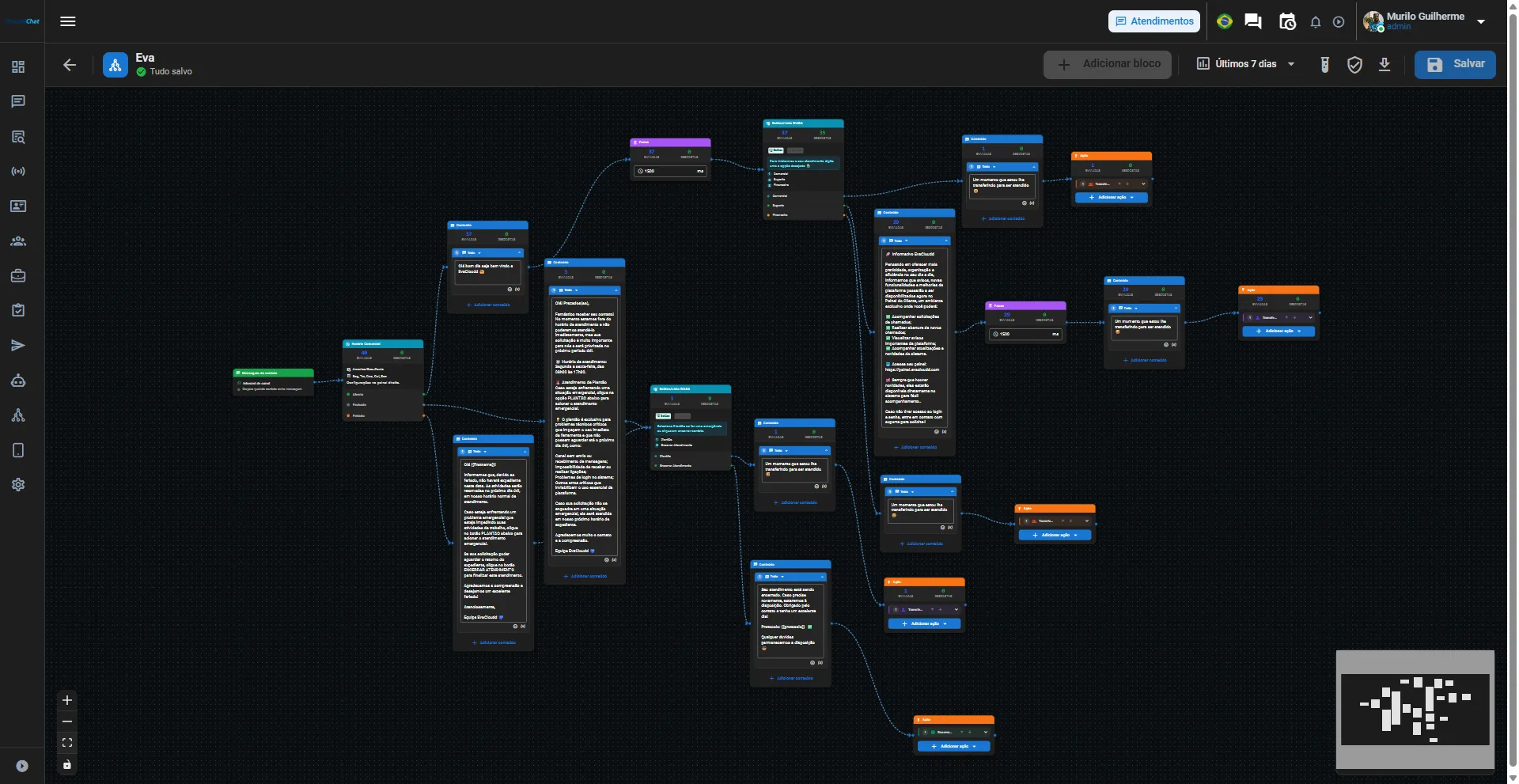Click Adicionar ação in the rightmost Ação block
This screenshot has width=1519, height=784.
click(x=1278, y=331)
